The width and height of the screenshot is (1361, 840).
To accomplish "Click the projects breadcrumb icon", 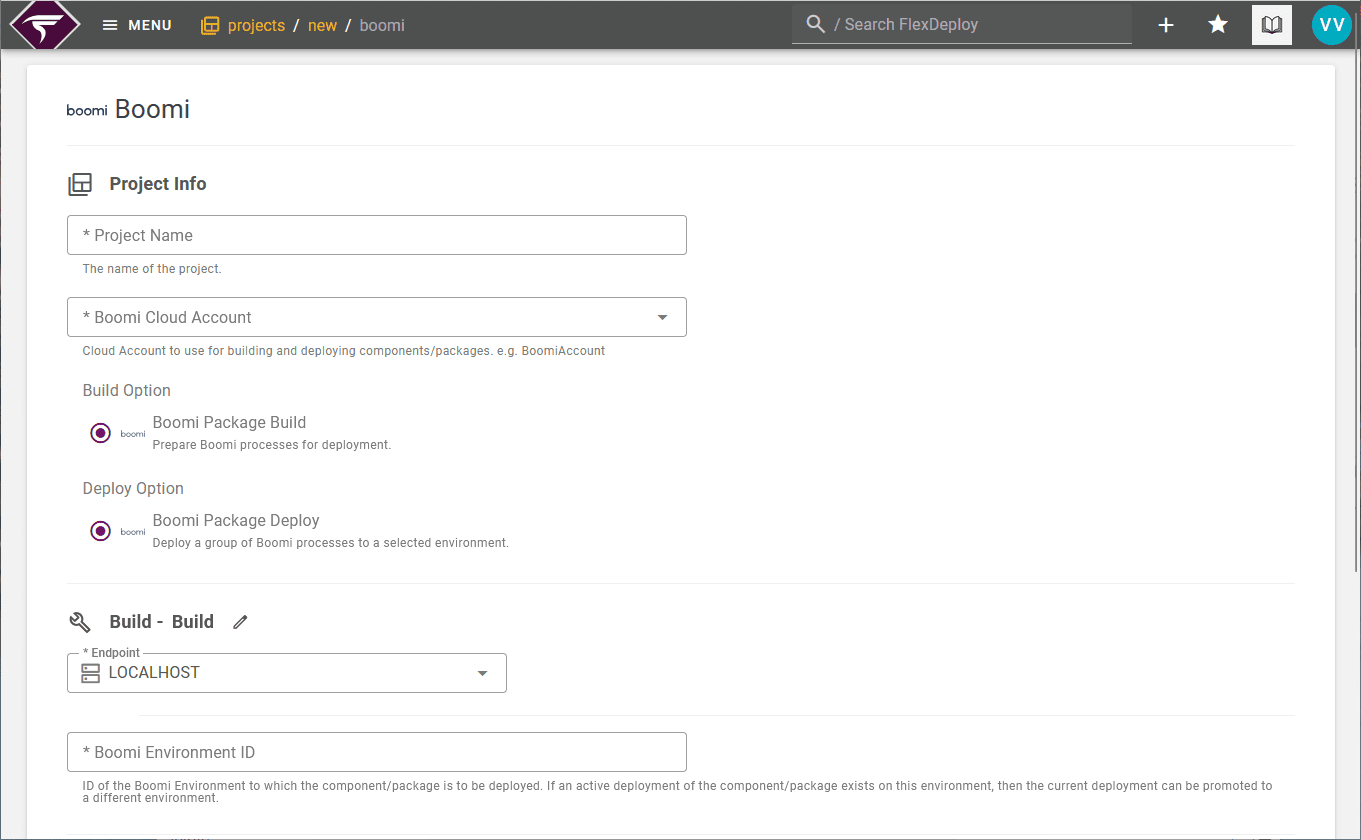I will [210, 26].
